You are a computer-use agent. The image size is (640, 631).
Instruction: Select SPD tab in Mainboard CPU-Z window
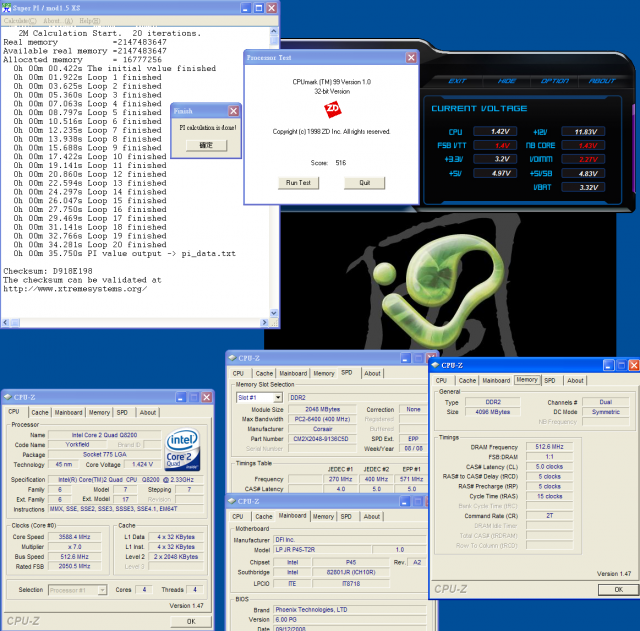click(x=346, y=516)
